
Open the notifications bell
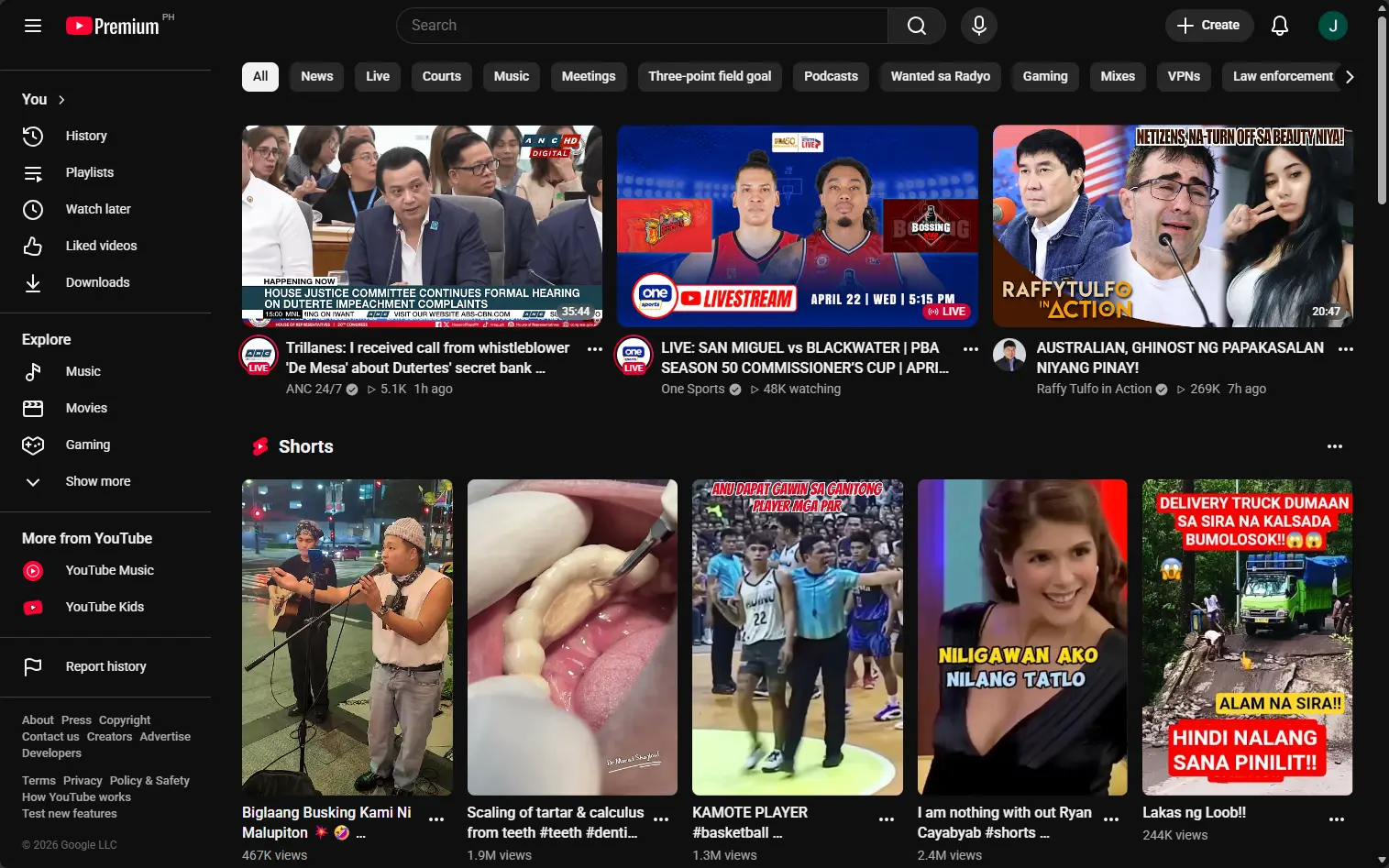pyautogui.click(x=1280, y=26)
